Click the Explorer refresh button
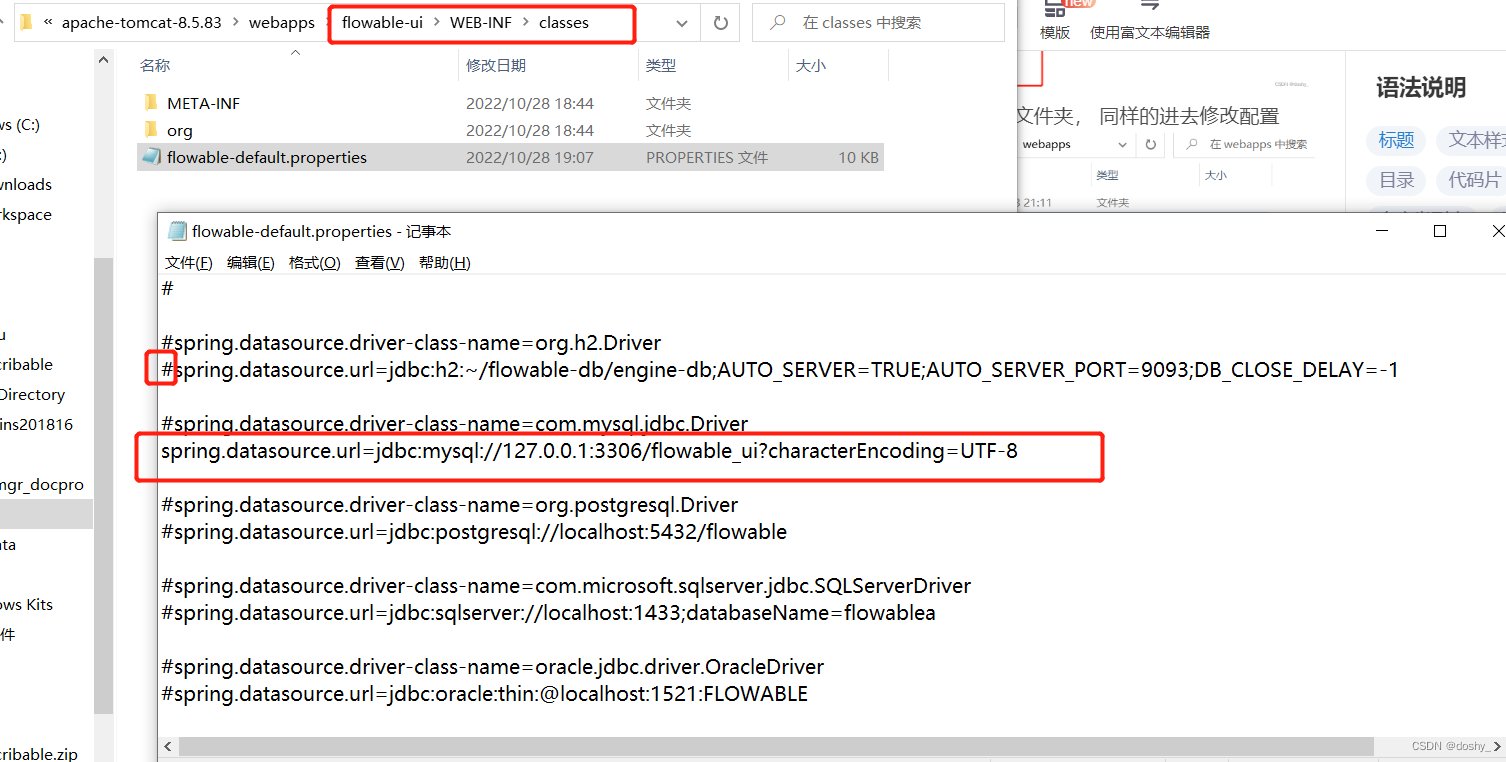Viewport: 1506px width, 762px height. point(720,22)
